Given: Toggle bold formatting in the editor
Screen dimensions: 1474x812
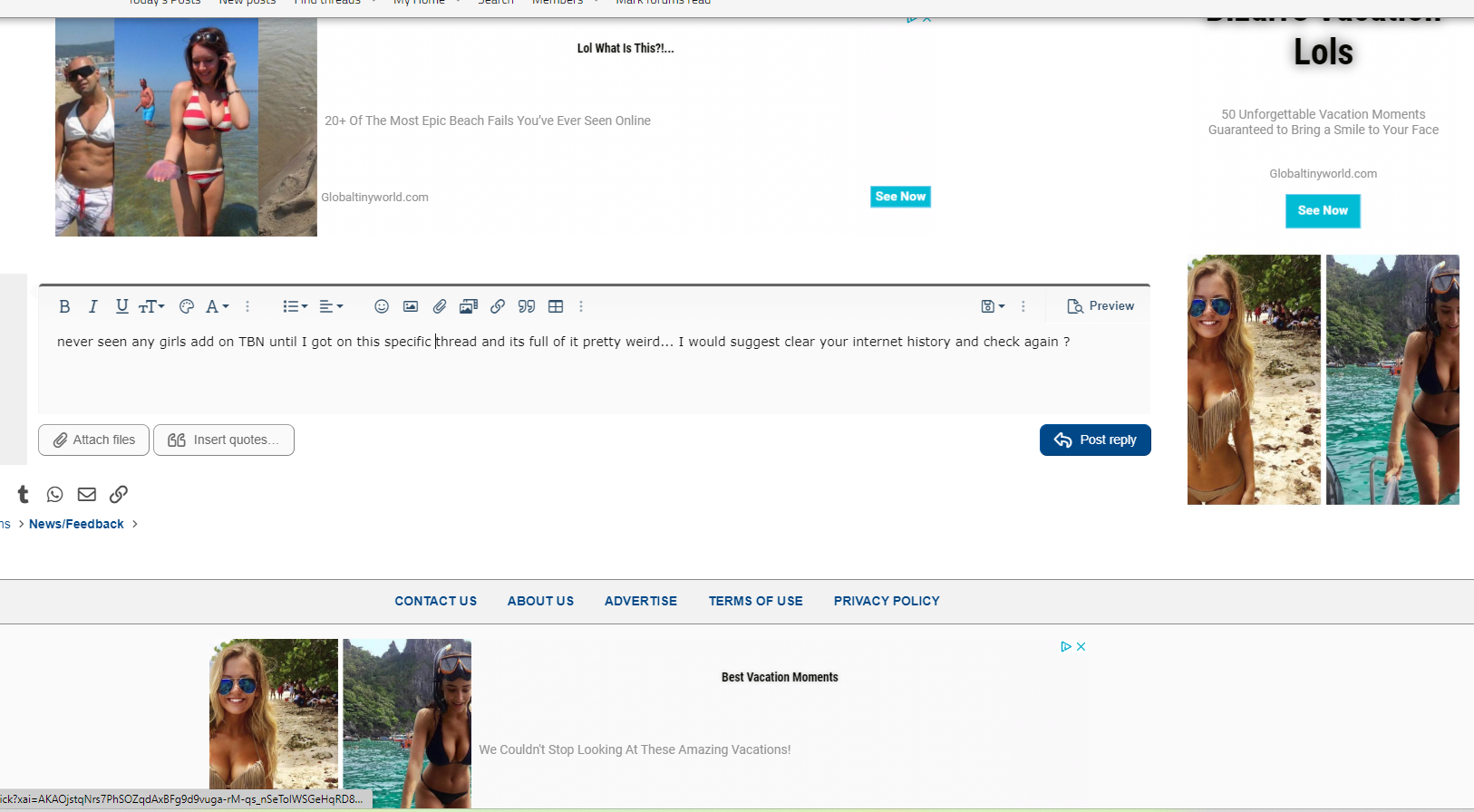Looking at the screenshot, I should tap(64, 306).
